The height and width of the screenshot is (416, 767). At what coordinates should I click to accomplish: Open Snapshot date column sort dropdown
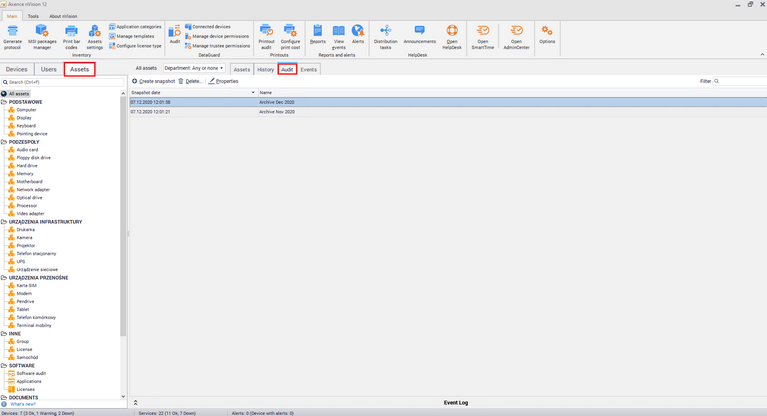pyautogui.click(x=252, y=92)
